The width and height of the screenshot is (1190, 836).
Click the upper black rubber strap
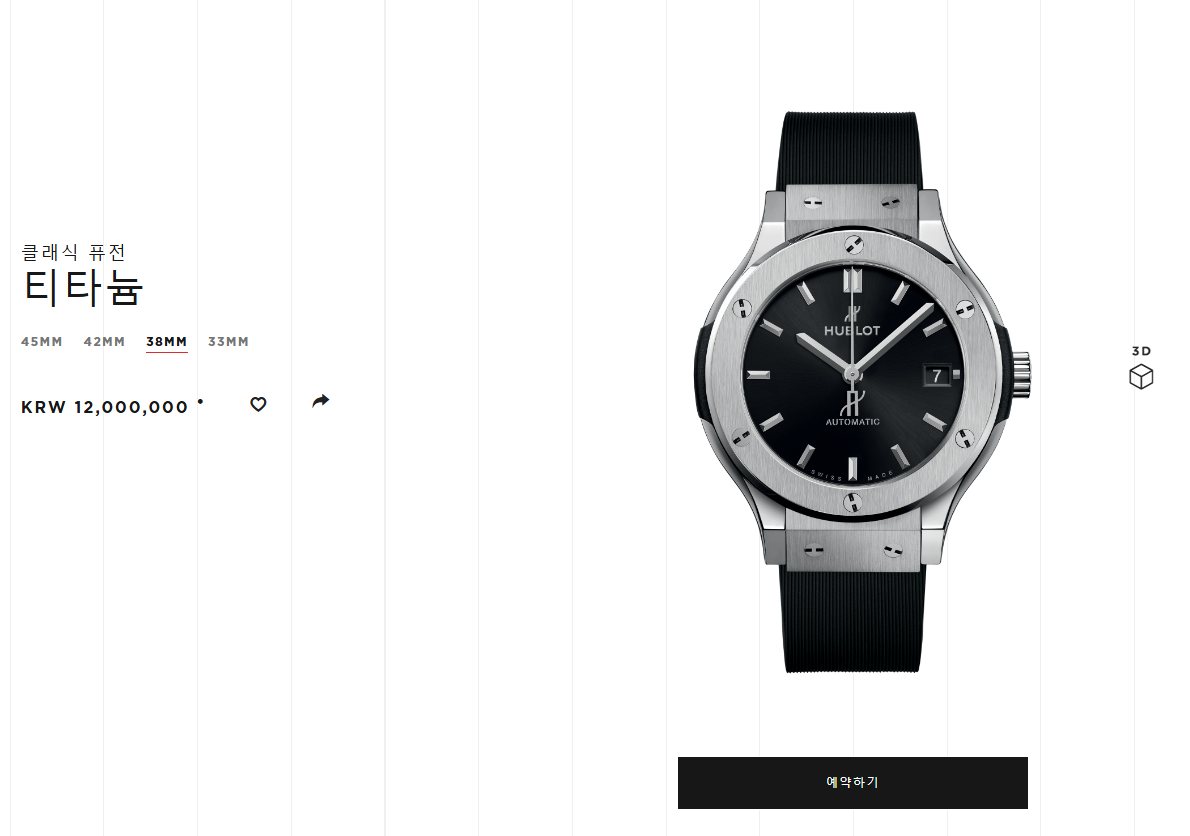pos(852,149)
